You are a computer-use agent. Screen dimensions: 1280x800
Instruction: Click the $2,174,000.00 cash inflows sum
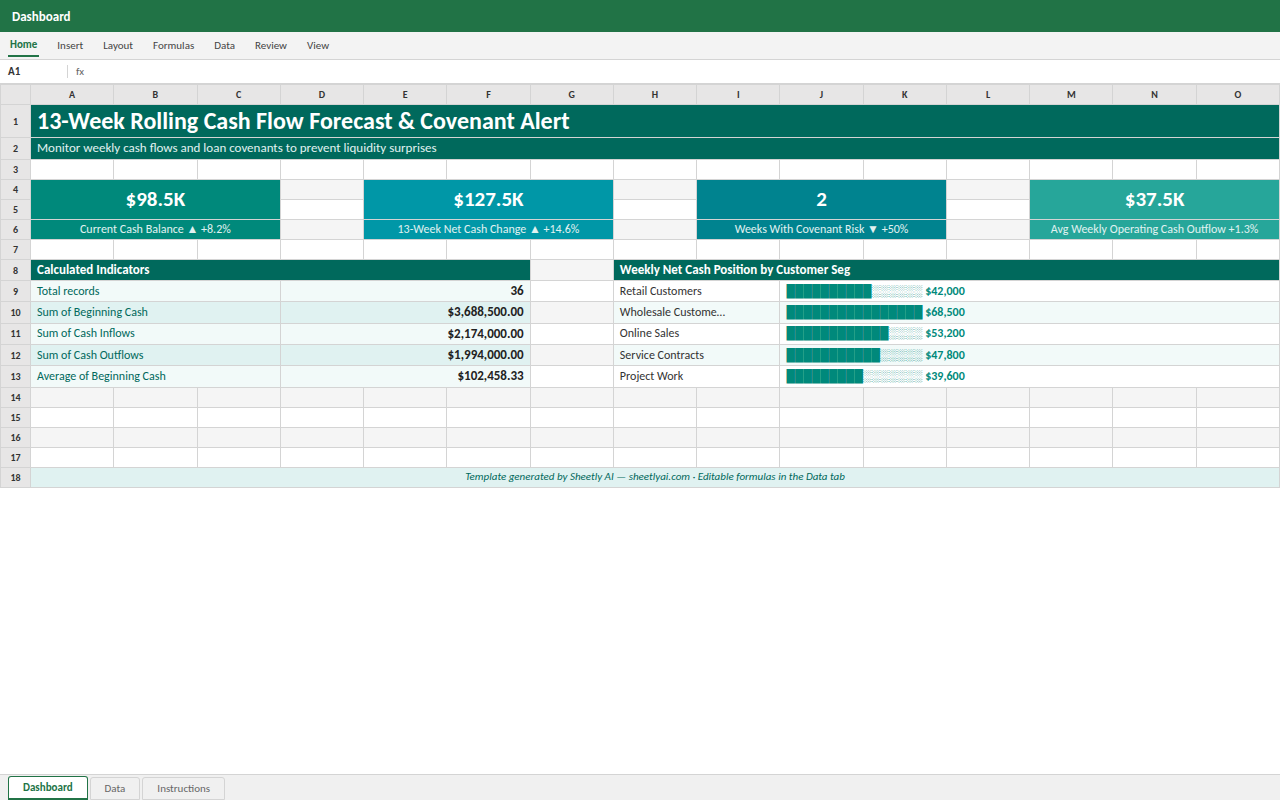(x=406, y=334)
